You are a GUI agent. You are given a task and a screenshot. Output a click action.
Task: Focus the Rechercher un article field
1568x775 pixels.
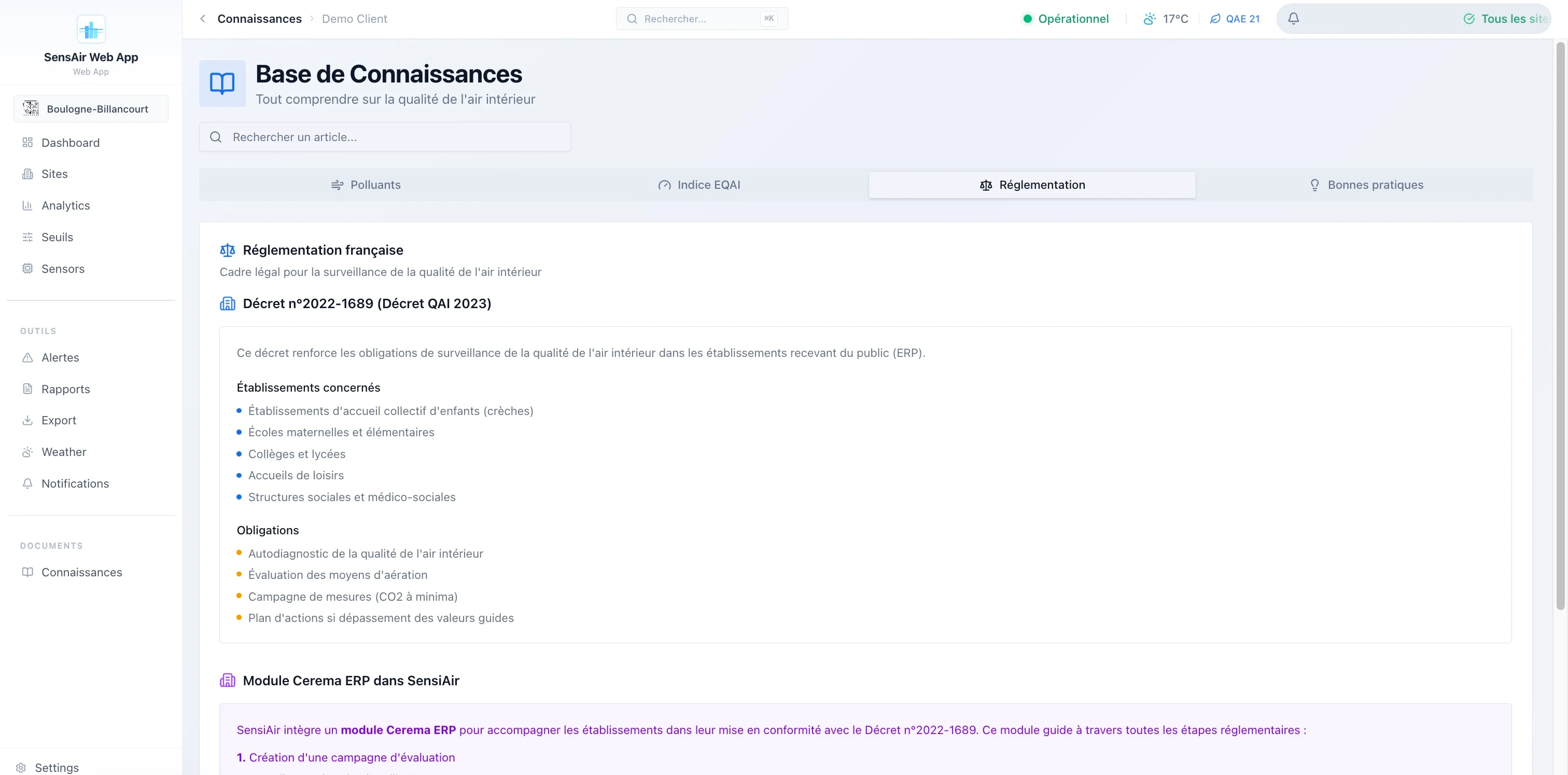click(x=385, y=137)
